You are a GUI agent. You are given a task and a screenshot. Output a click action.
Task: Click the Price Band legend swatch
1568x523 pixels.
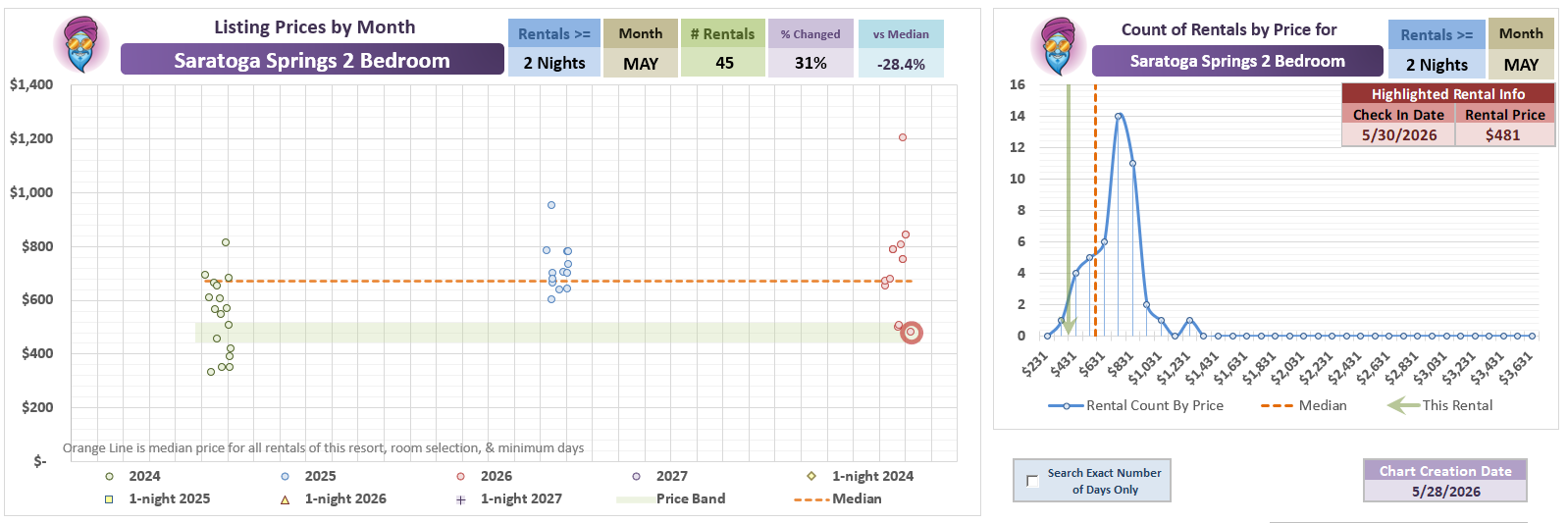635,499
